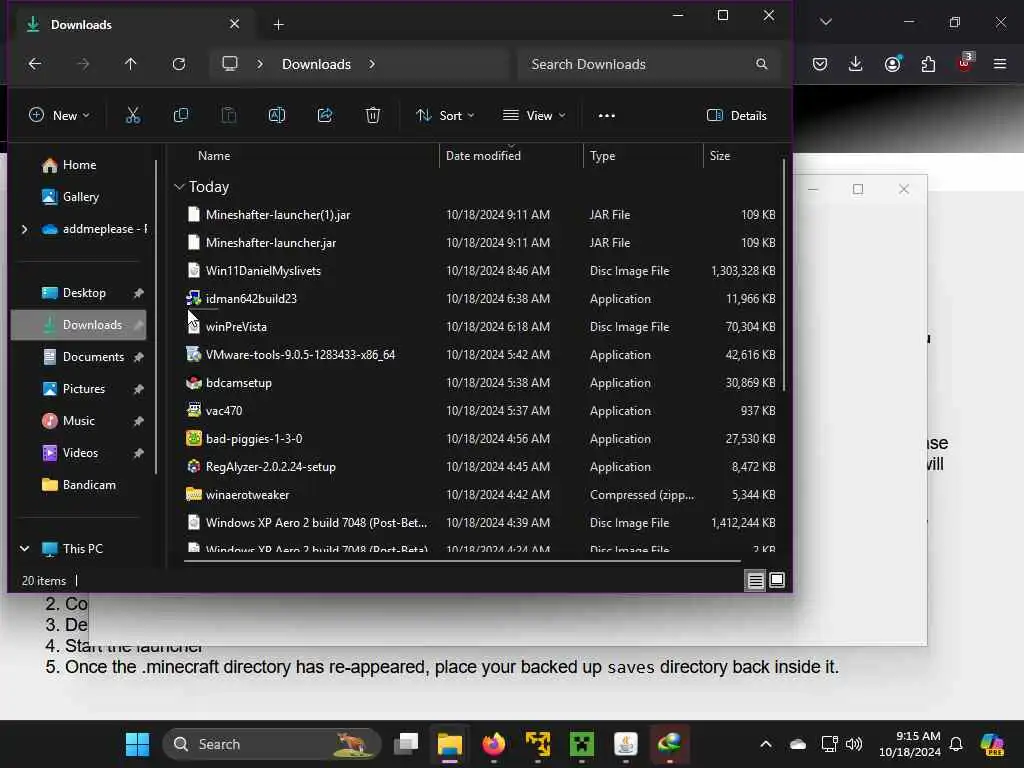Image resolution: width=1024 pixels, height=768 pixels.
Task: Open the Minecraft creeper icon in taskbar
Action: [x=582, y=744]
